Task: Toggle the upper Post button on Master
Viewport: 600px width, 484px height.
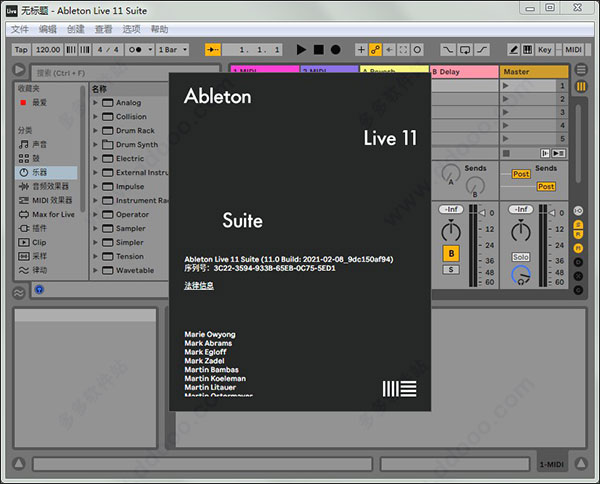Action: [x=521, y=174]
